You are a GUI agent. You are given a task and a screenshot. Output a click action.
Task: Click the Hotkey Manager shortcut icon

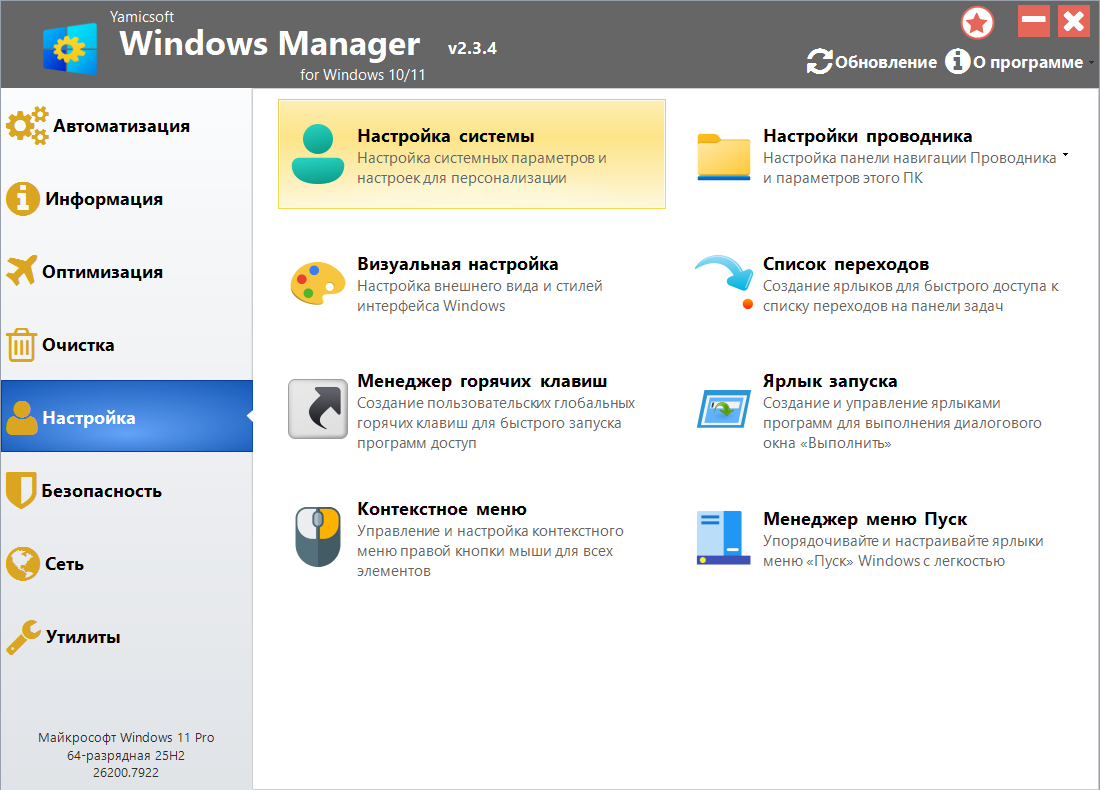pyautogui.click(x=317, y=409)
